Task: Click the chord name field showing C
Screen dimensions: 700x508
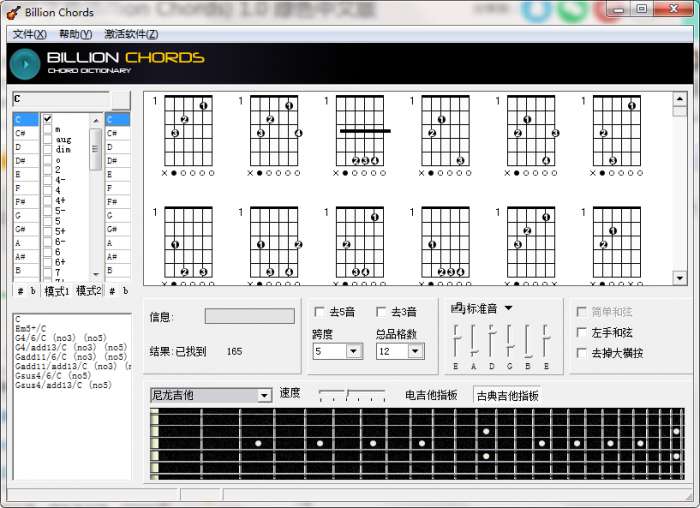Action: tap(62, 99)
